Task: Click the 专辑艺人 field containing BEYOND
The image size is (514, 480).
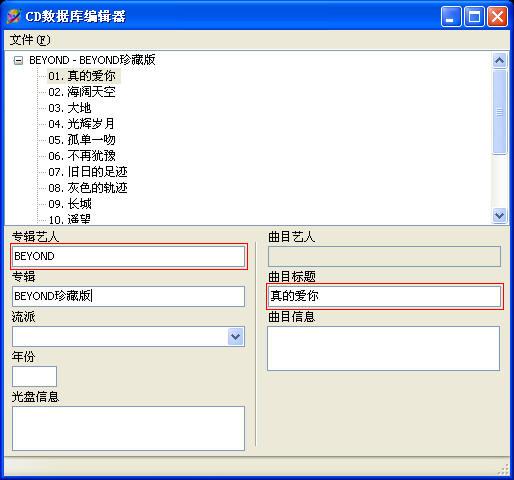Action: coord(129,256)
